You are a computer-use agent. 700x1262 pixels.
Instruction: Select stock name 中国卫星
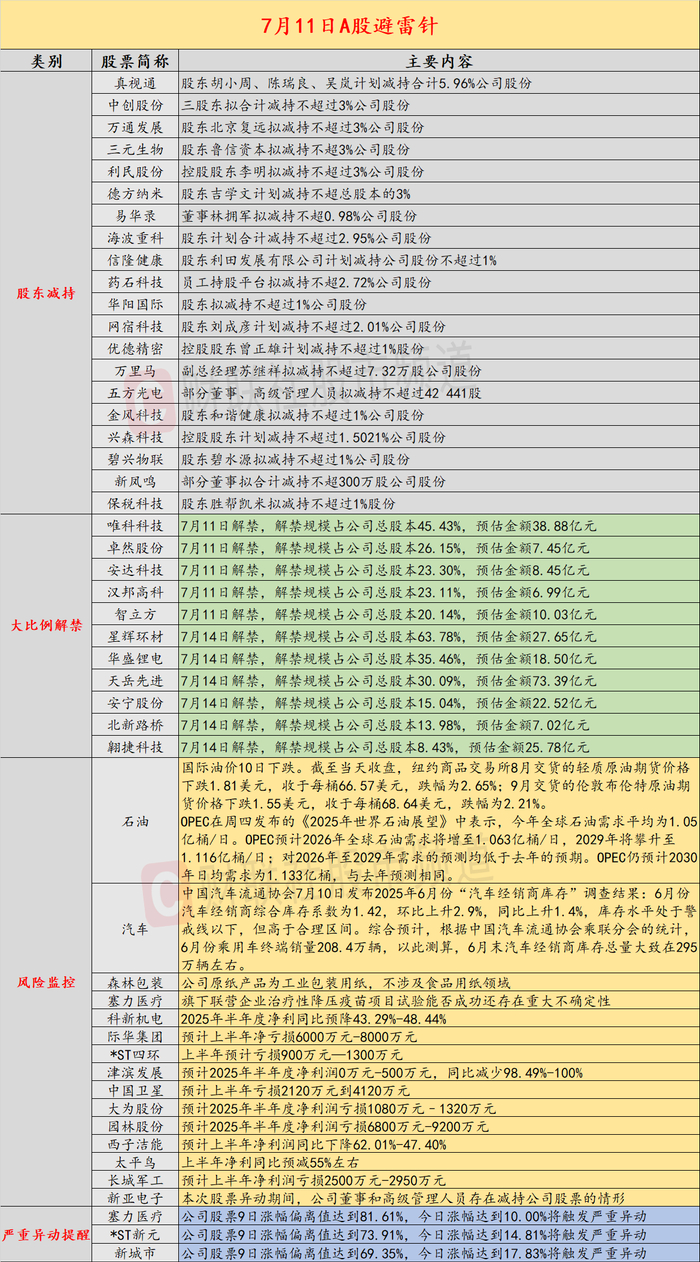click(x=135, y=1089)
